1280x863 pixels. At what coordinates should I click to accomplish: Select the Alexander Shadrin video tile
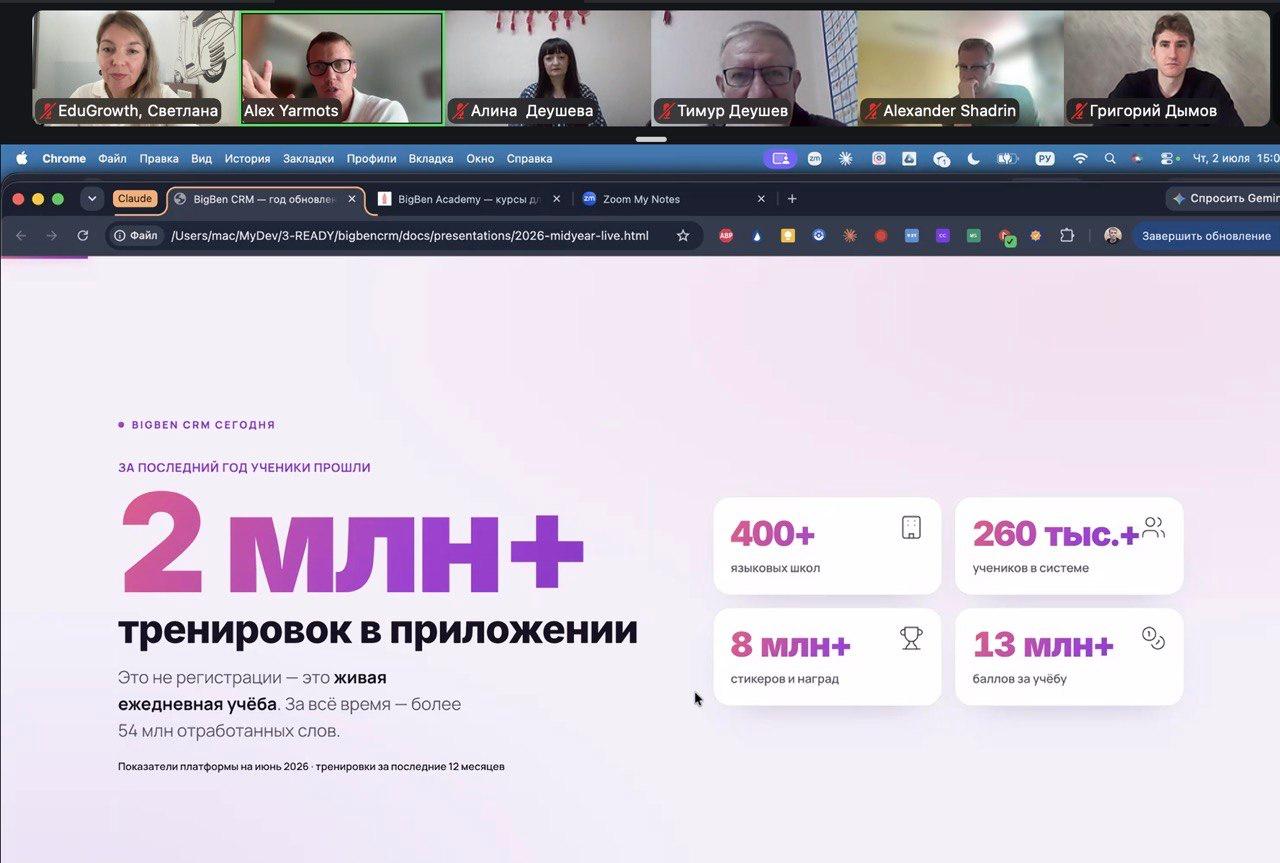(x=960, y=68)
